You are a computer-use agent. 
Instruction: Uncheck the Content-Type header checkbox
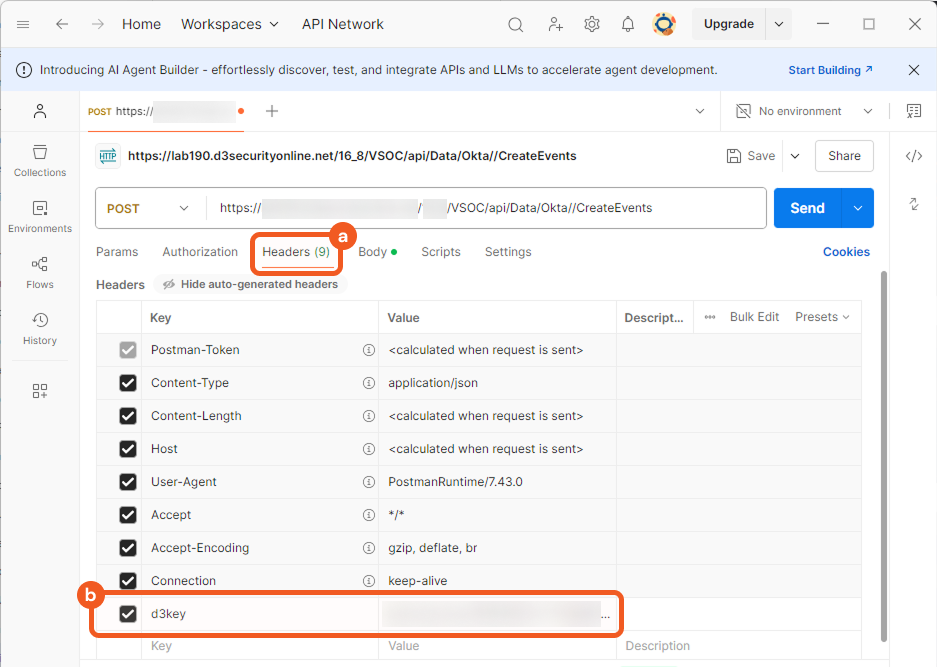(x=128, y=383)
